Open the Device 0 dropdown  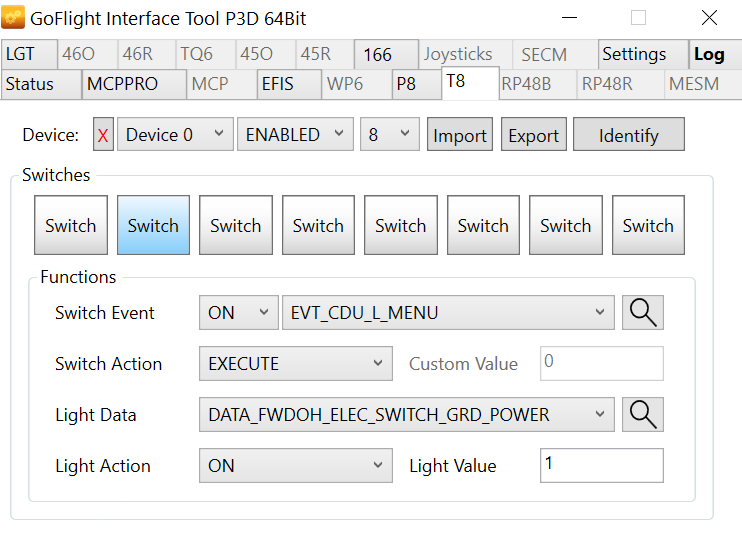175,135
